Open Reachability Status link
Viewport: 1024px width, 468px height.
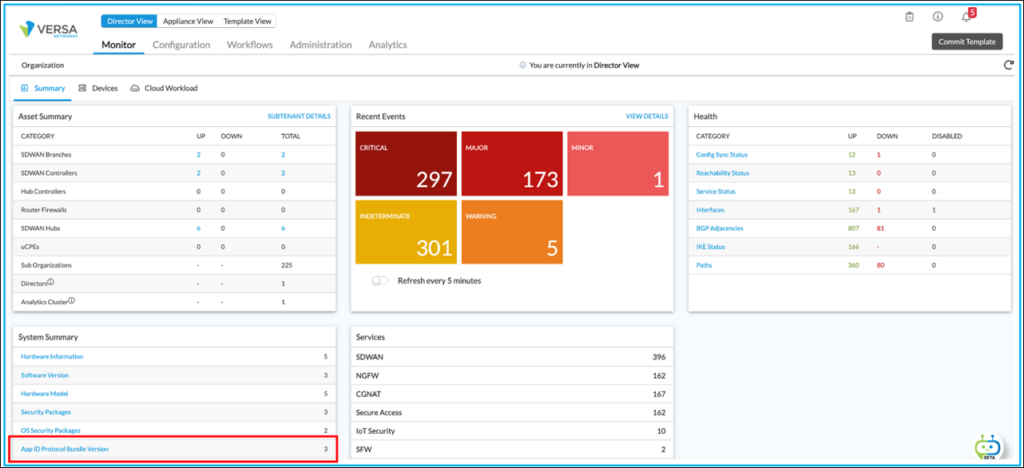click(x=722, y=173)
